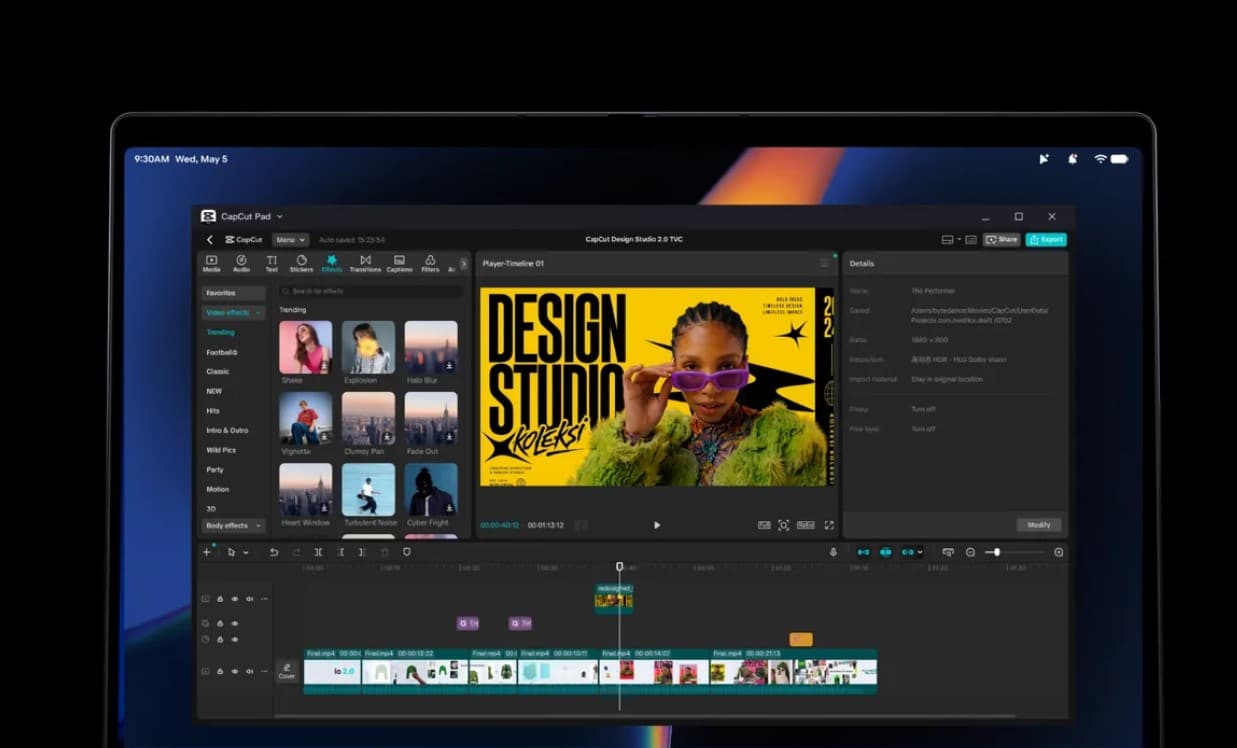
Task: Record voiceover with the microphone icon
Action: click(833, 552)
